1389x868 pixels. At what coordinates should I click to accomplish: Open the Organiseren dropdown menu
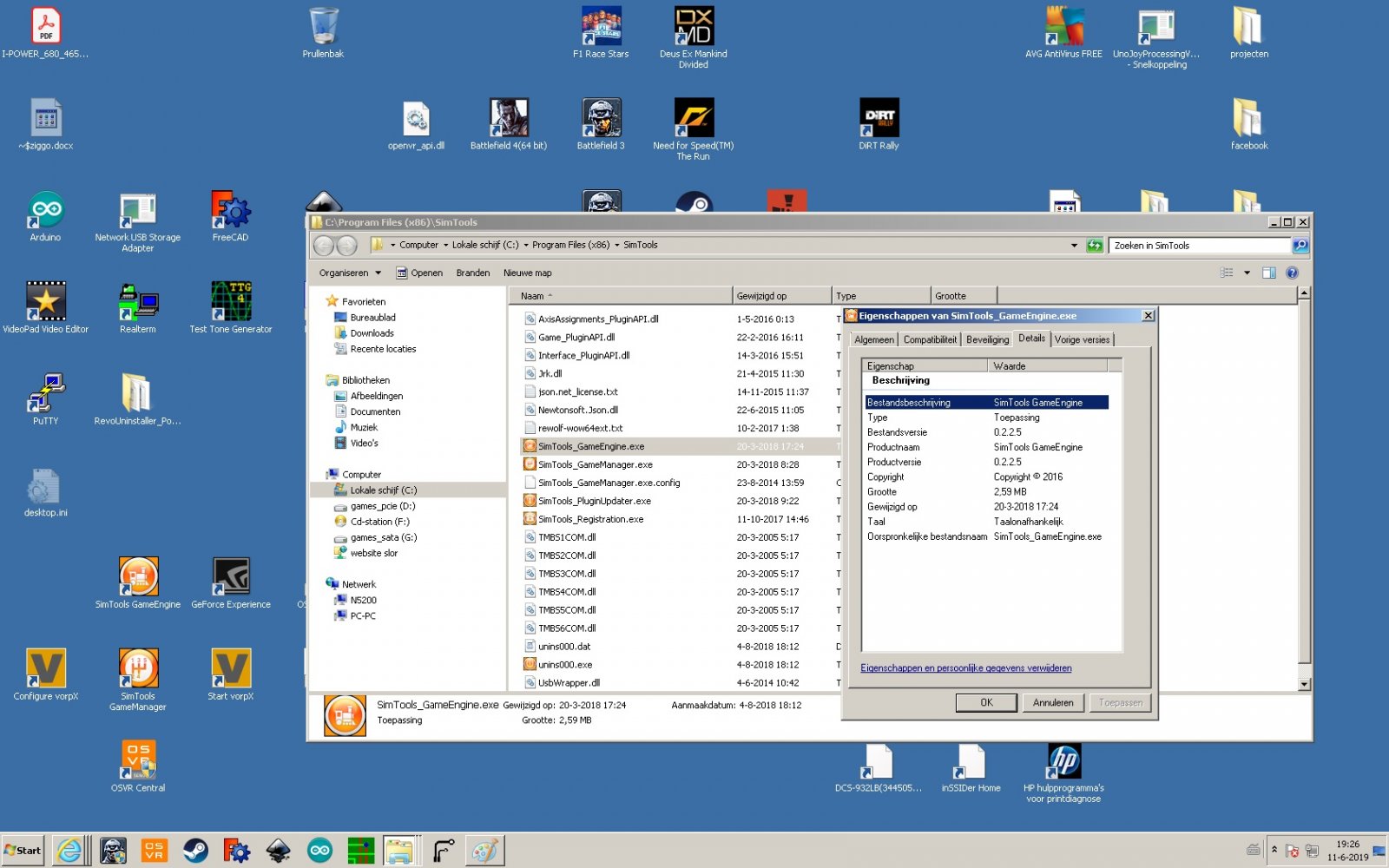350,273
